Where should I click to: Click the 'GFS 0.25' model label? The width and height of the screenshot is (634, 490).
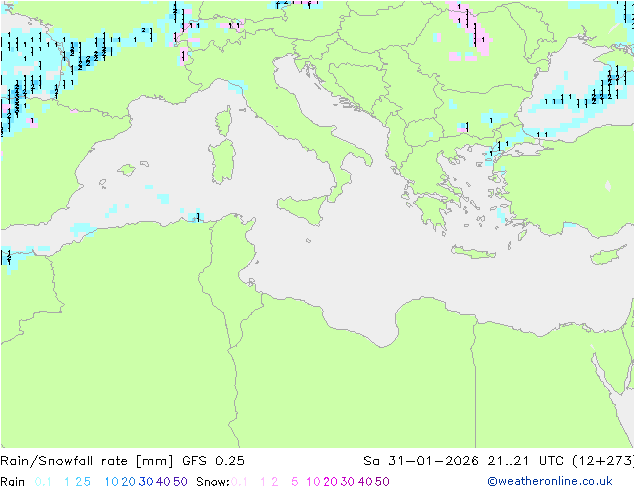[x=213, y=461]
